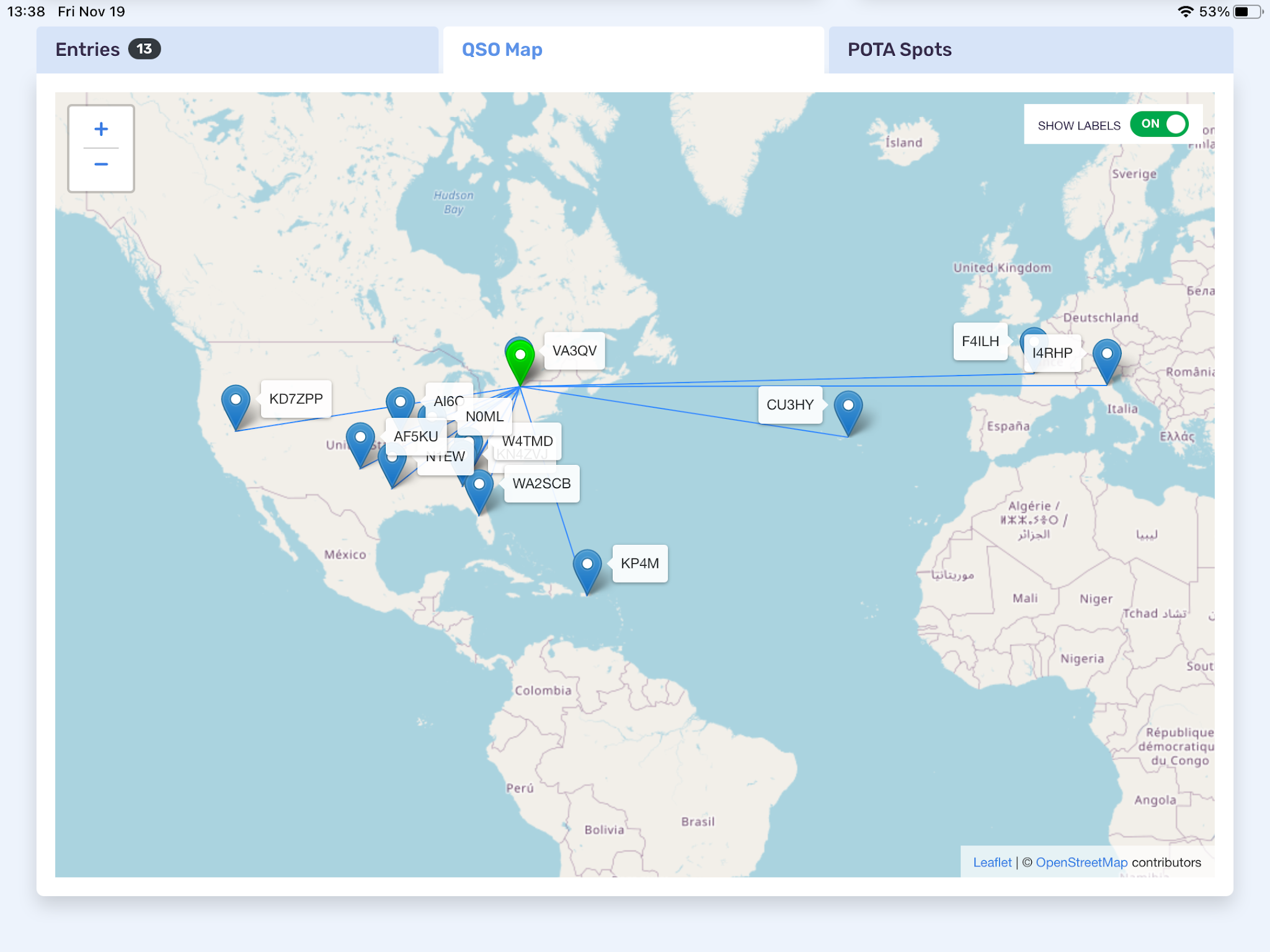Click the map zoom in plus icon

[x=101, y=129]
